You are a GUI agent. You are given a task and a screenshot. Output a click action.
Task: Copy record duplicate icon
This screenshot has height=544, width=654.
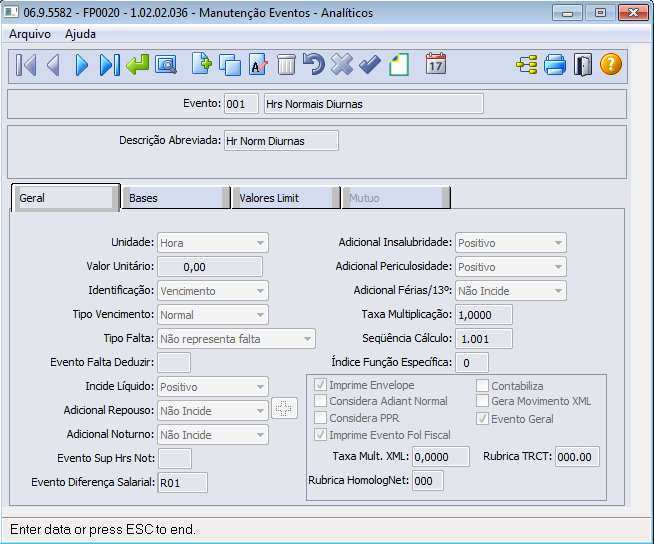(x=230, y=65)
